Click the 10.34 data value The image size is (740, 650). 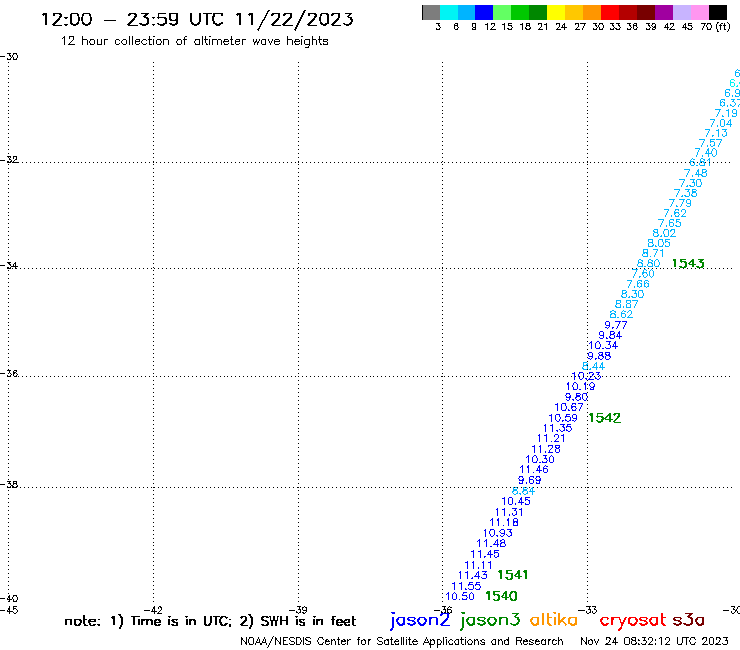click(603, 345)
